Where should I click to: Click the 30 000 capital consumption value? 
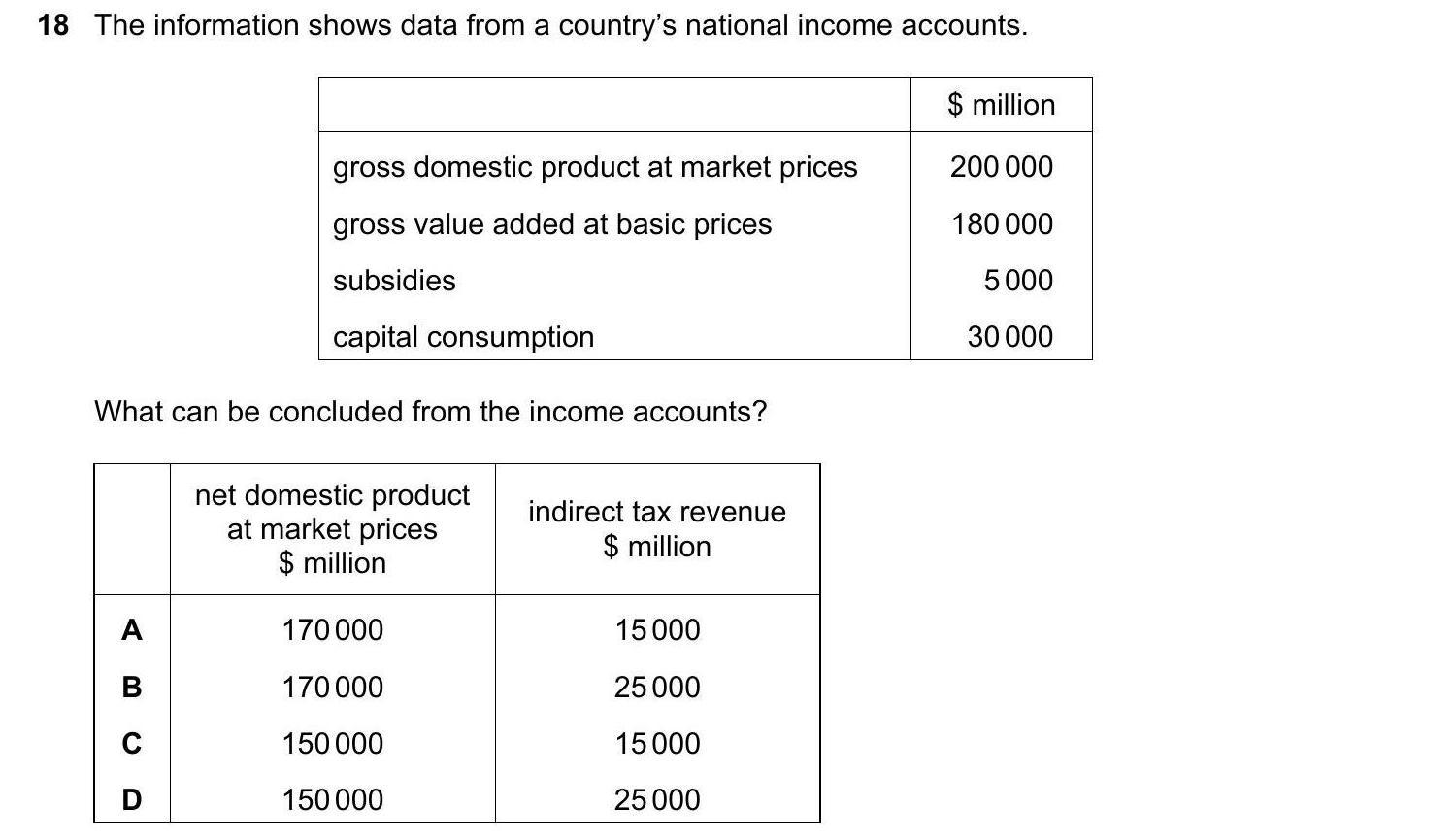click(1009, 337)
